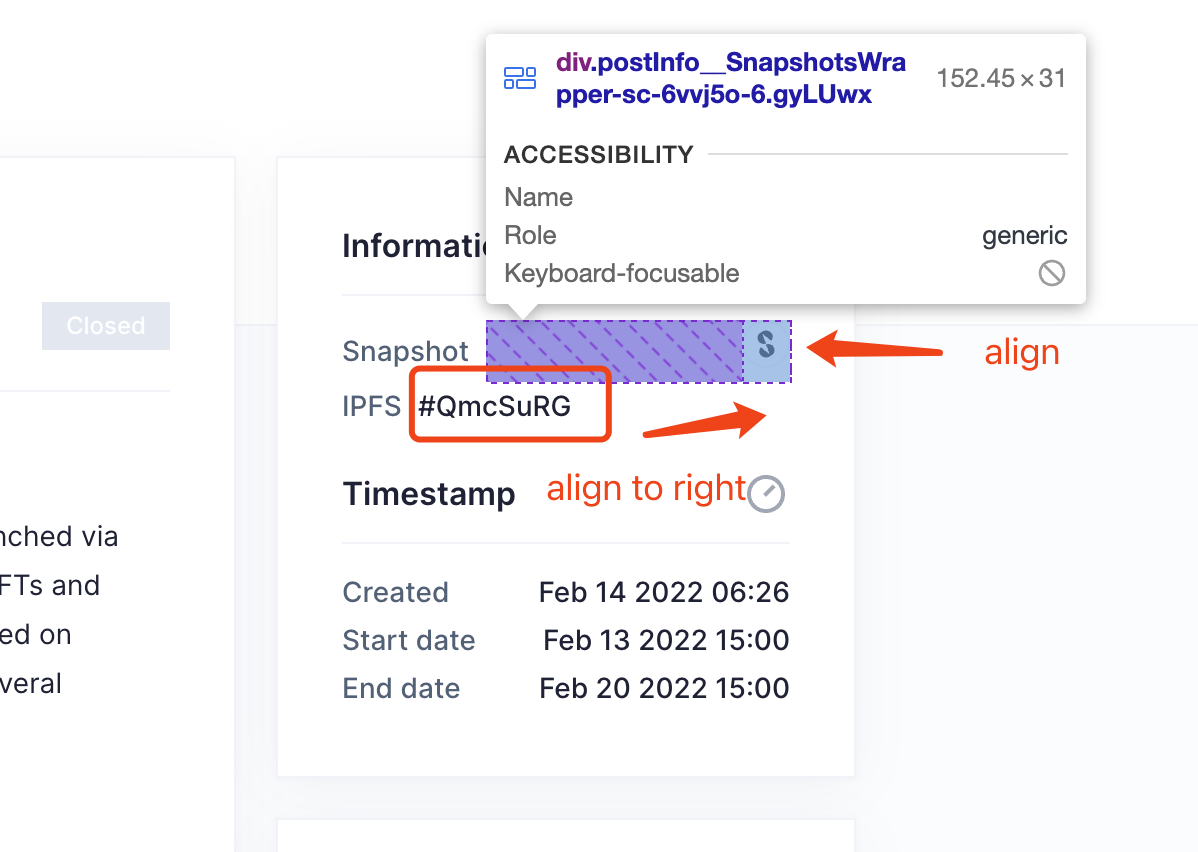Click the 152.45 × 31 dimensions readout
1198x852 pixels.
coord(999,77)
